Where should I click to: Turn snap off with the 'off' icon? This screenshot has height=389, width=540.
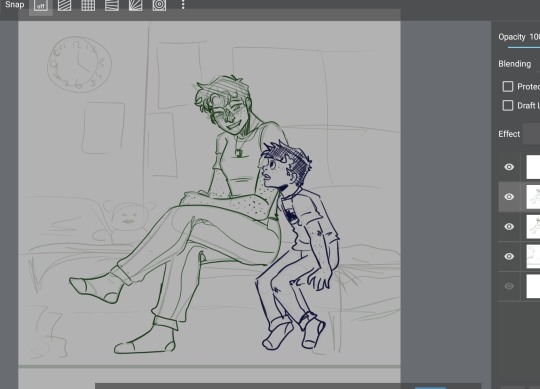click(x=41, y=5)
